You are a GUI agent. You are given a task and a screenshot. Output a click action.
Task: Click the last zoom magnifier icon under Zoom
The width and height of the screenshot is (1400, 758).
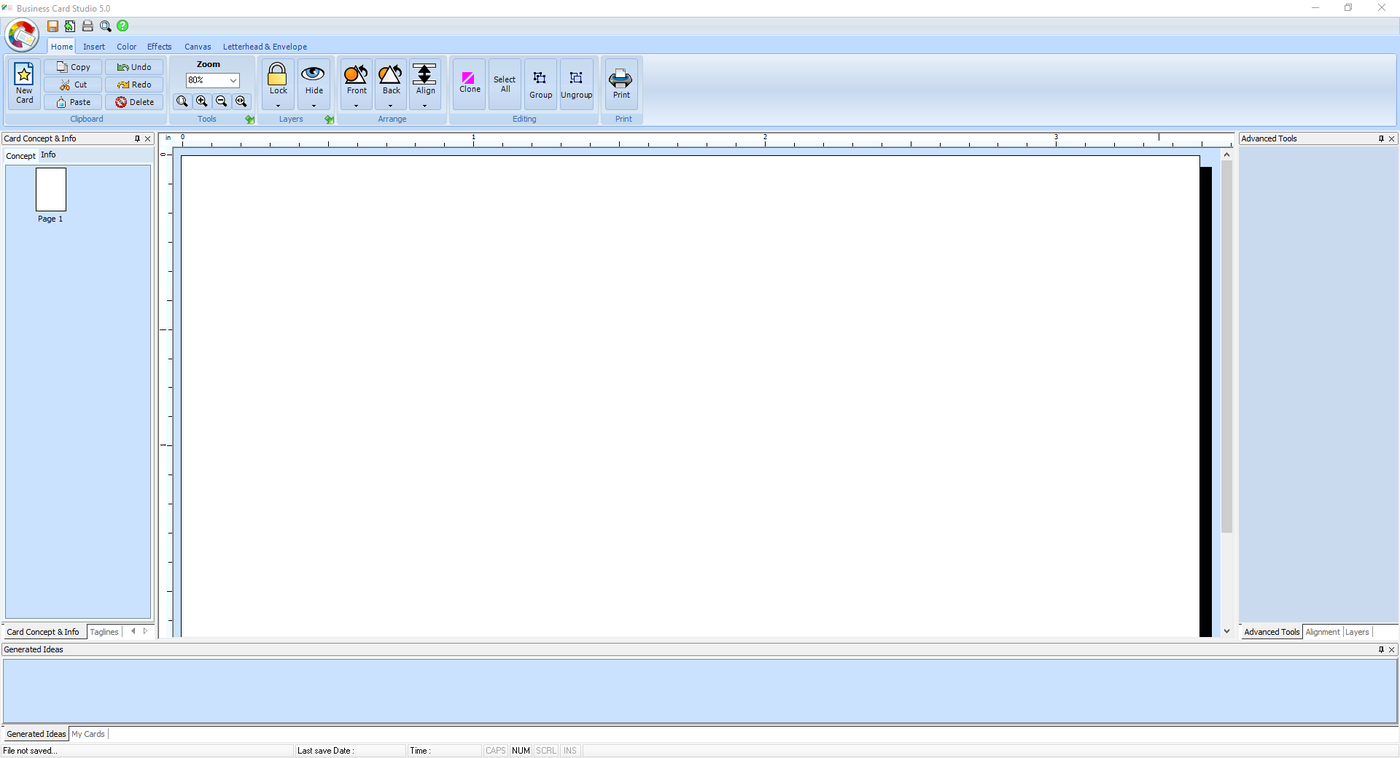coord(241,101)
